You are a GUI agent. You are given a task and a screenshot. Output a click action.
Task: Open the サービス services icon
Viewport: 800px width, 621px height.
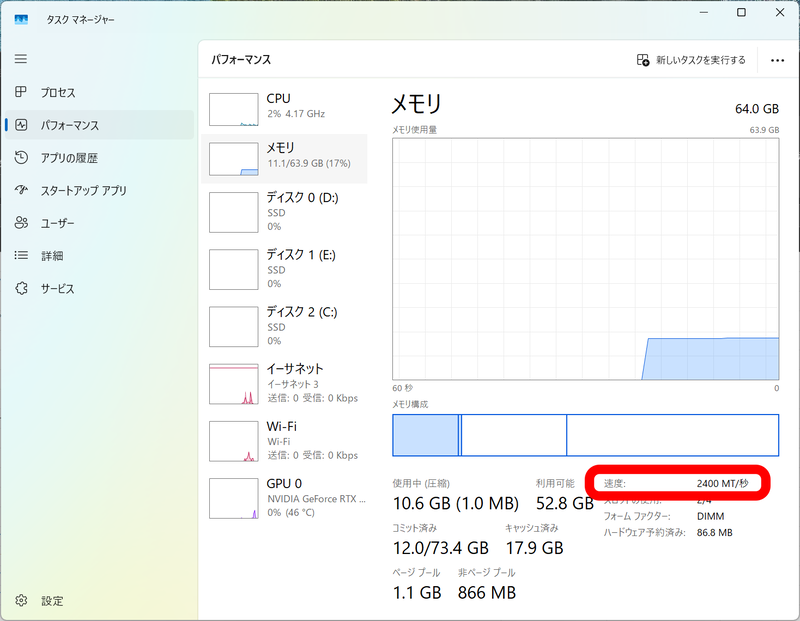[21, 288]
